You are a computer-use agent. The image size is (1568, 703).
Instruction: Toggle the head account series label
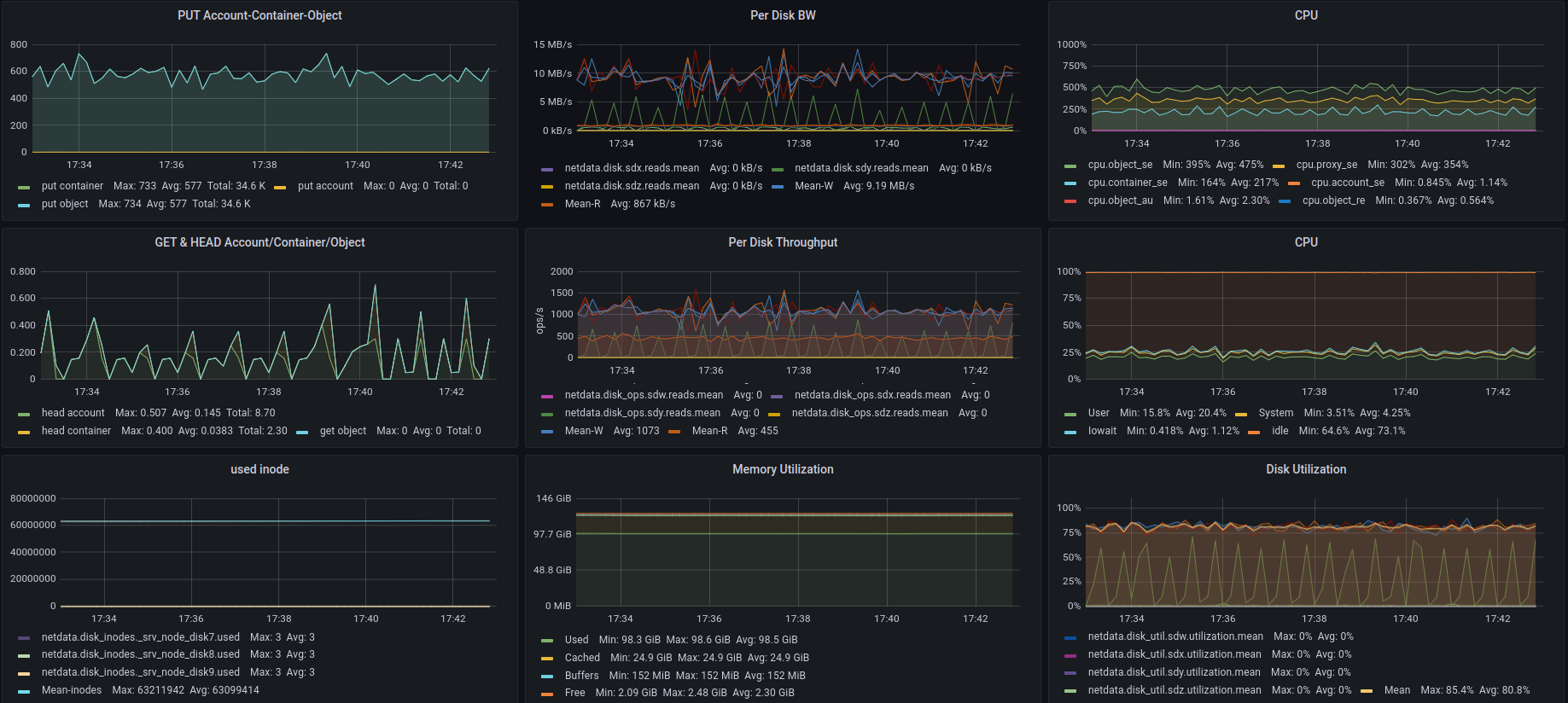(73, 413)
